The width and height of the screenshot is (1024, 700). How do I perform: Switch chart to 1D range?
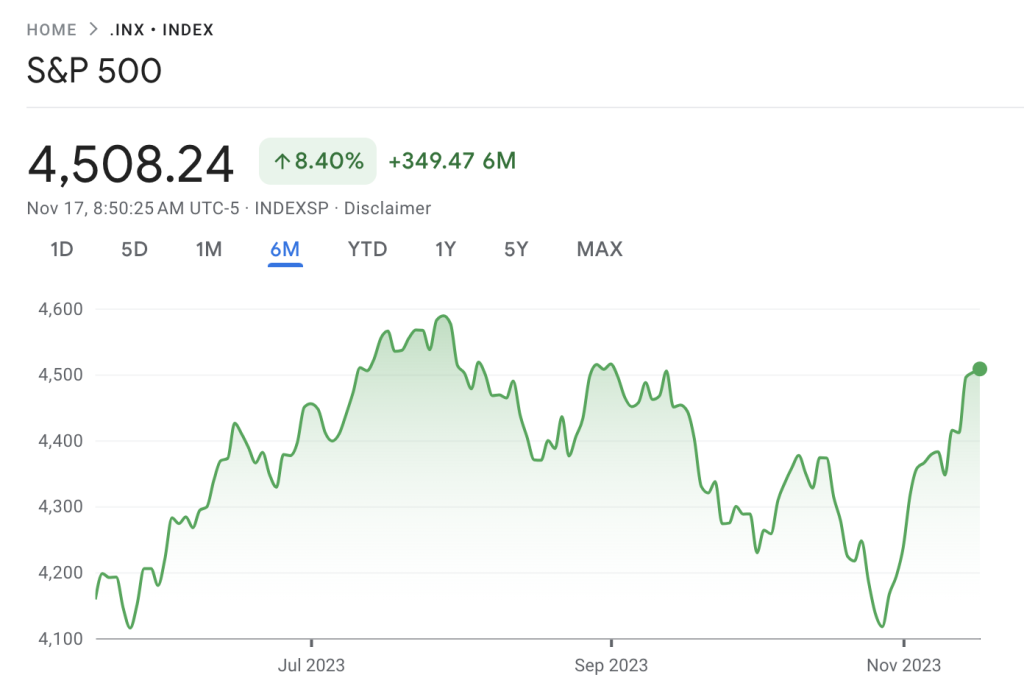pos(62,249)
